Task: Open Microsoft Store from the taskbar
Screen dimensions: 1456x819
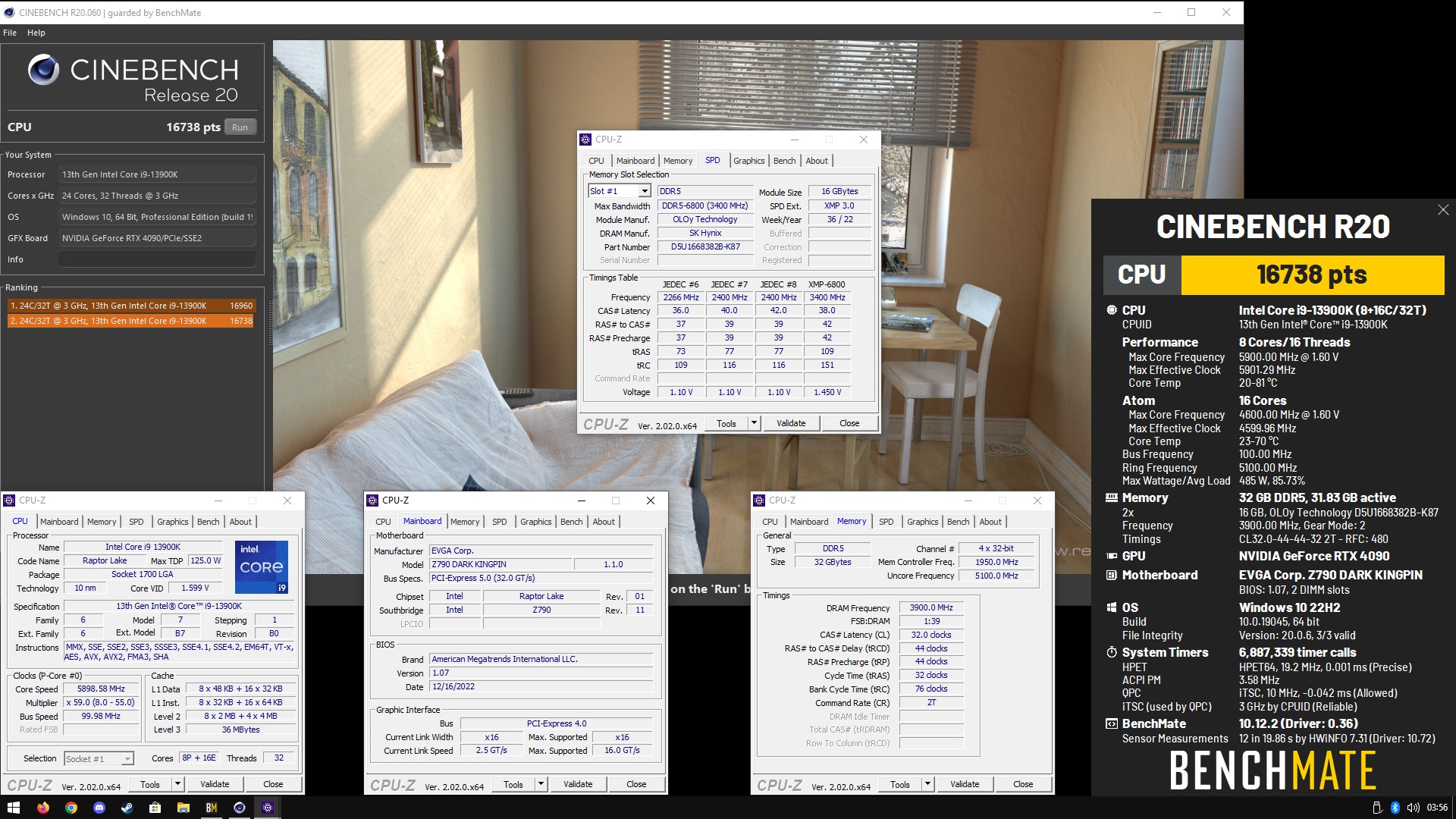Action: coord(155,808)
